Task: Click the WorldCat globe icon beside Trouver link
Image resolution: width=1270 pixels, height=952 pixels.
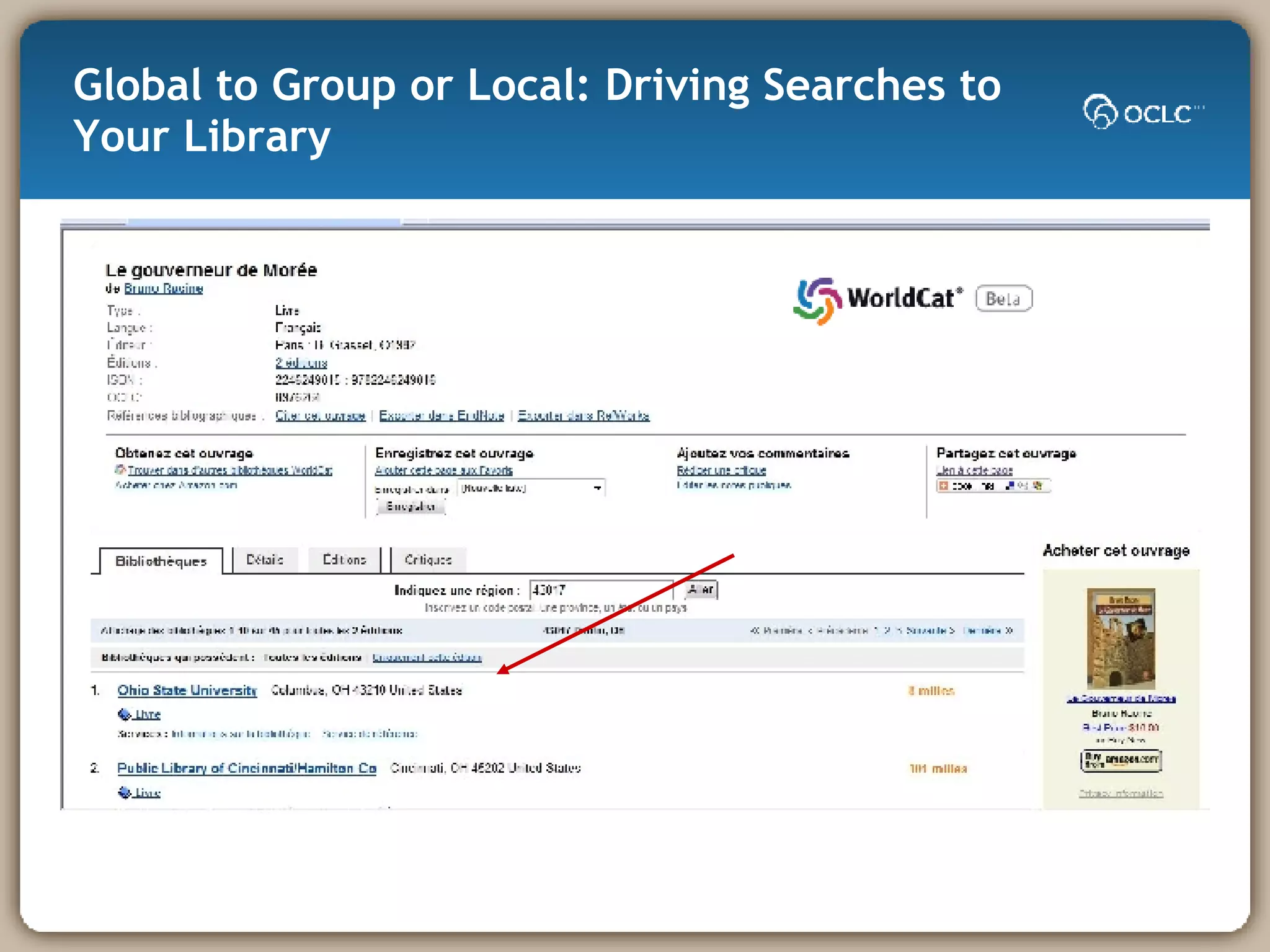Action: (120, 470)
